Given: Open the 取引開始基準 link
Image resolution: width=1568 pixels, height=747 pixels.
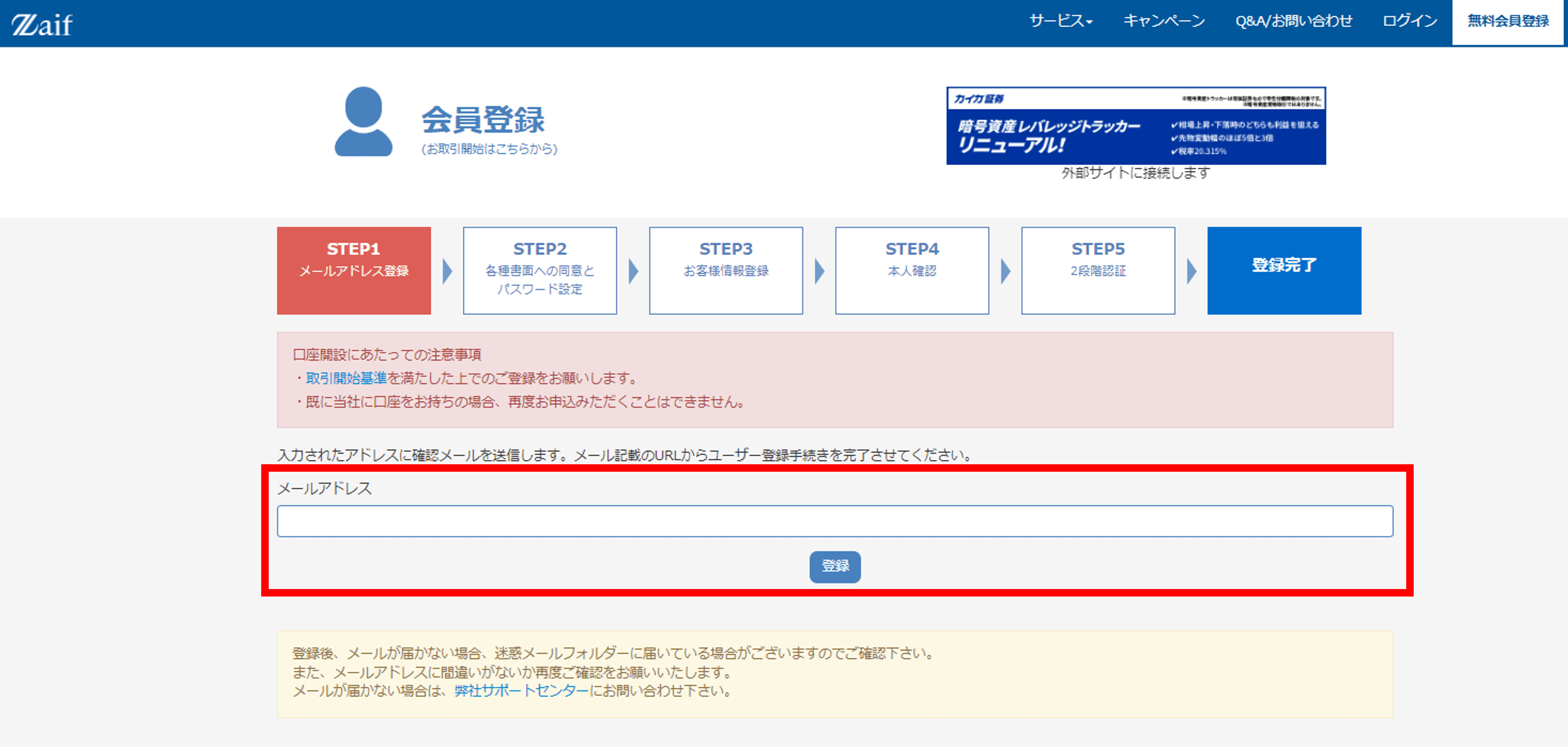Looking at the screenshot, I should tap(346, 378).
